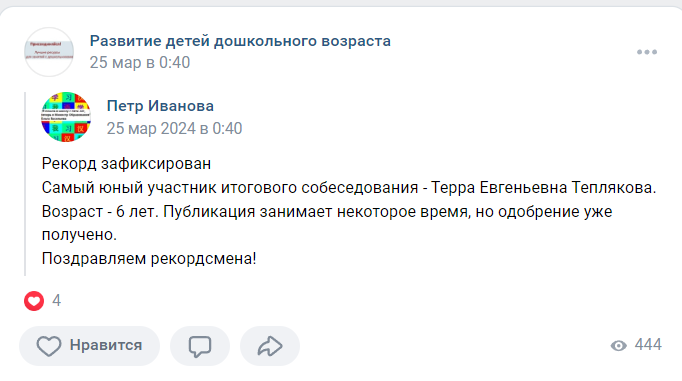
Task: Toggle the outlined heart icon in Нравится
Action: tap(49, 346)
